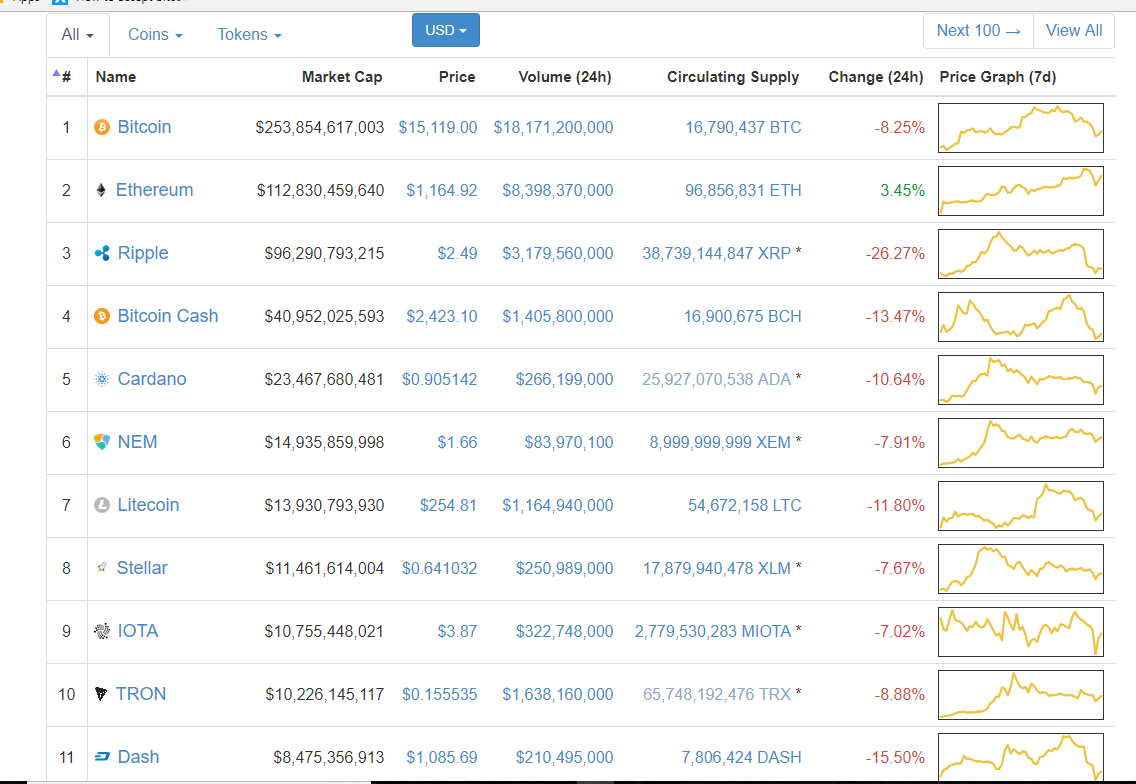The image size is (1136, 784).
Task: Click the Cardano price $0.905142
Action: point(440,379)
